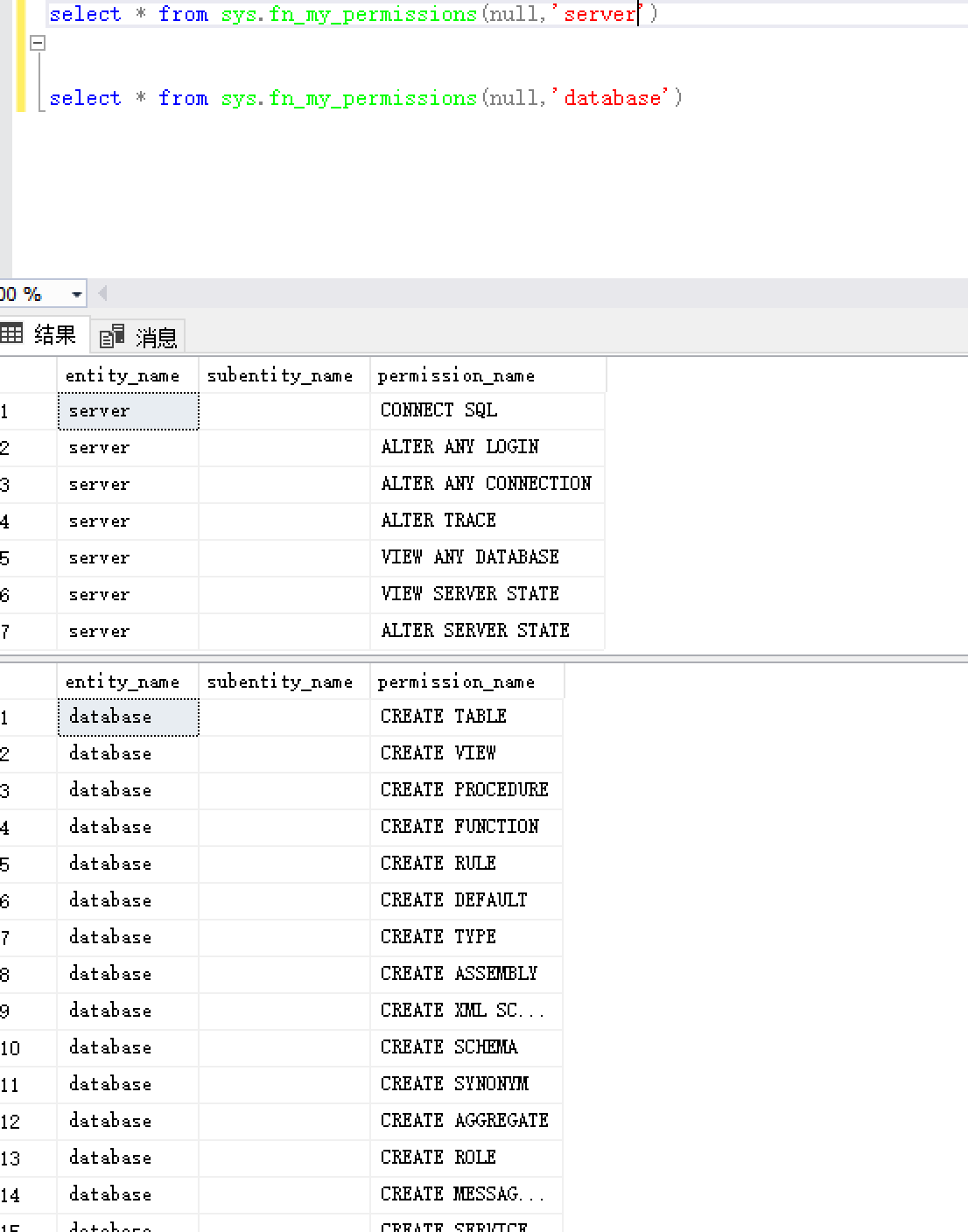968x1232 pixels.
Task: Select the ALTER TRACE cell
Action: (x=488, y=521)
